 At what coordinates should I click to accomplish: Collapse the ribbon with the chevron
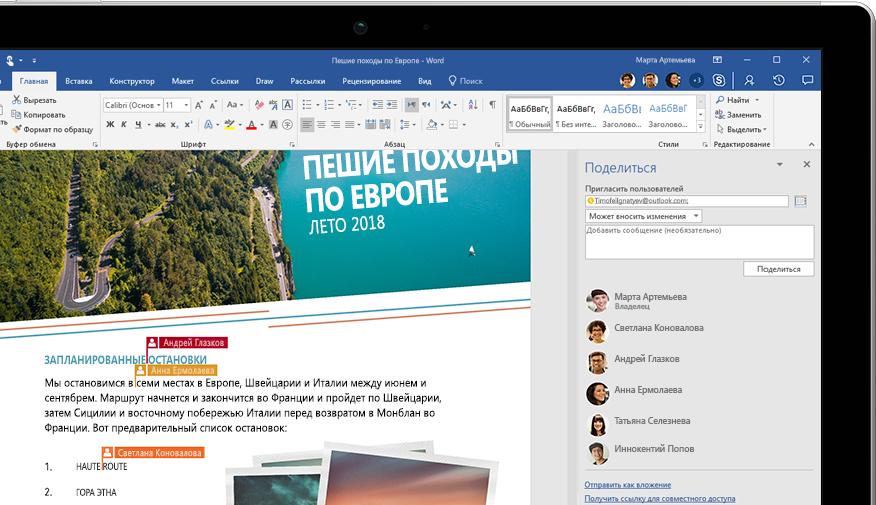click(812, 144)
